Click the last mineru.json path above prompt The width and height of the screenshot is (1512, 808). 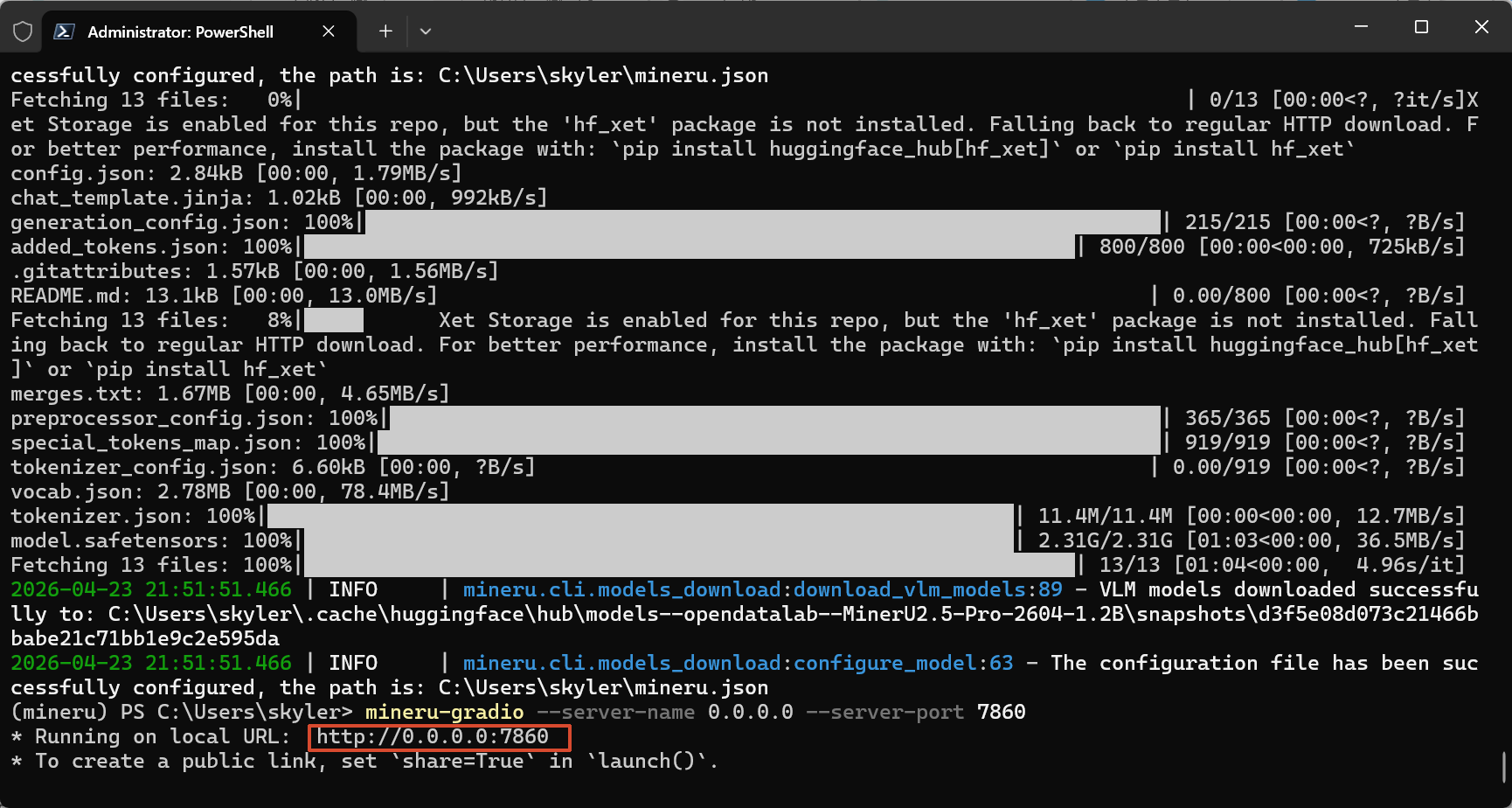click(603, 688)
